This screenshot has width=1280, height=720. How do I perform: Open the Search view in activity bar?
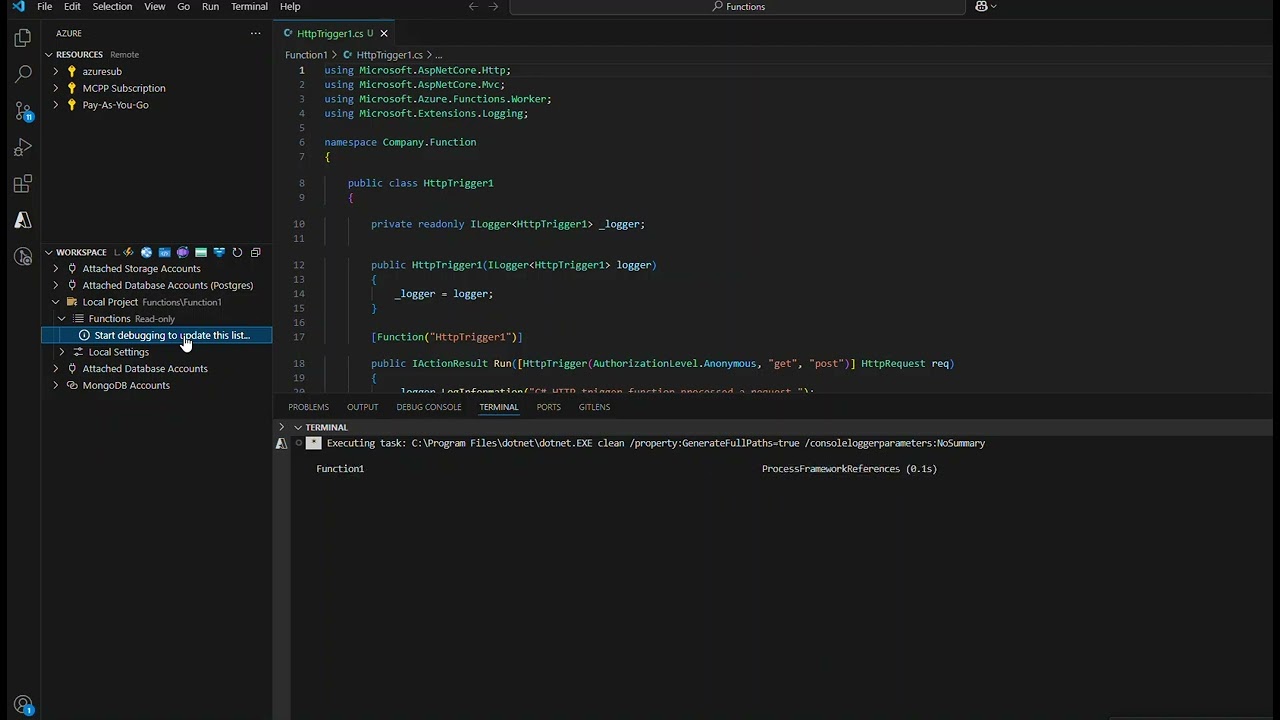coord(22,74)
